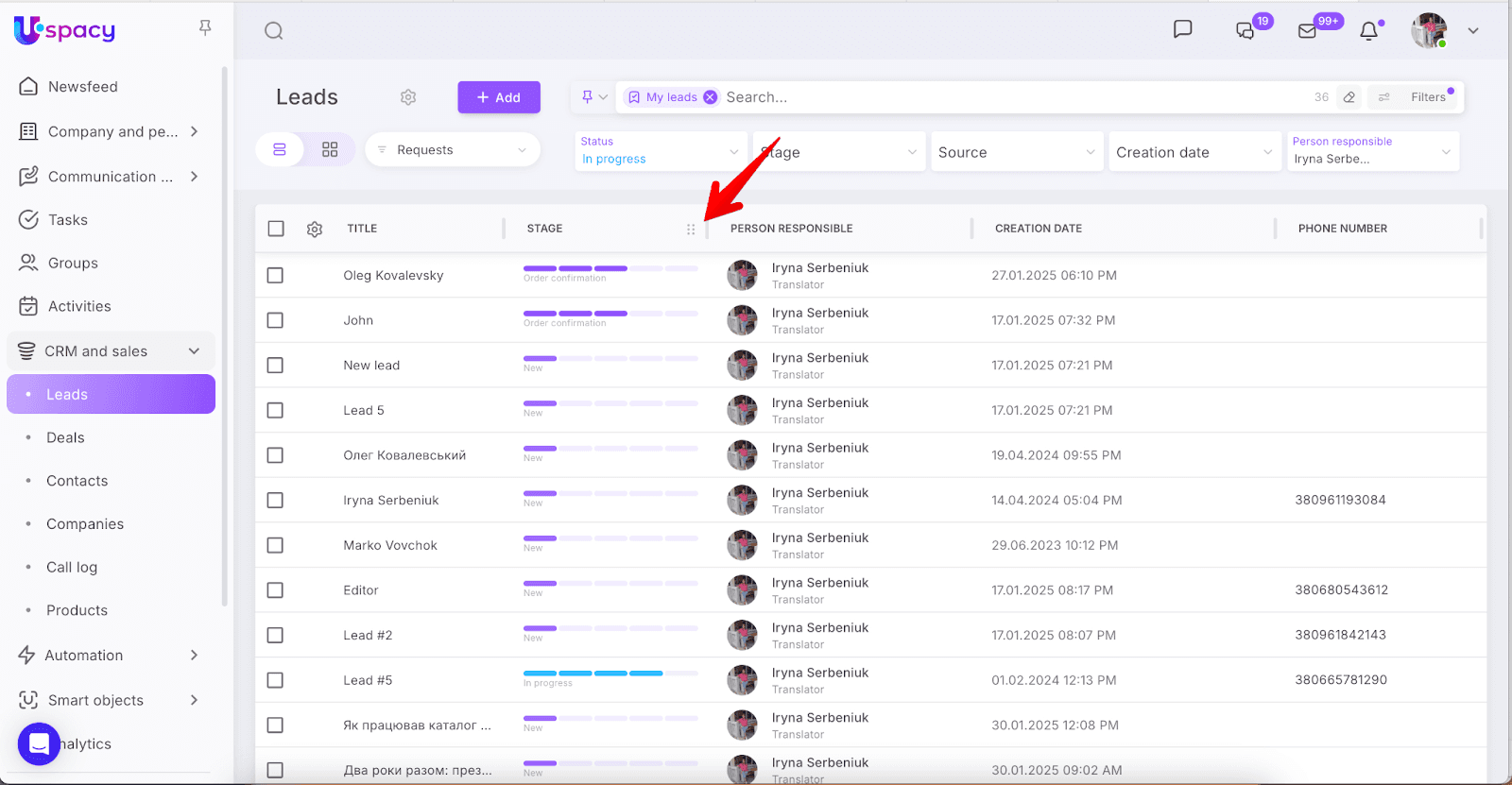Viewport: 1512px width, 785px height.
Task: Click the search magnifier icon in top bar
Action: (x=274, y=31)
